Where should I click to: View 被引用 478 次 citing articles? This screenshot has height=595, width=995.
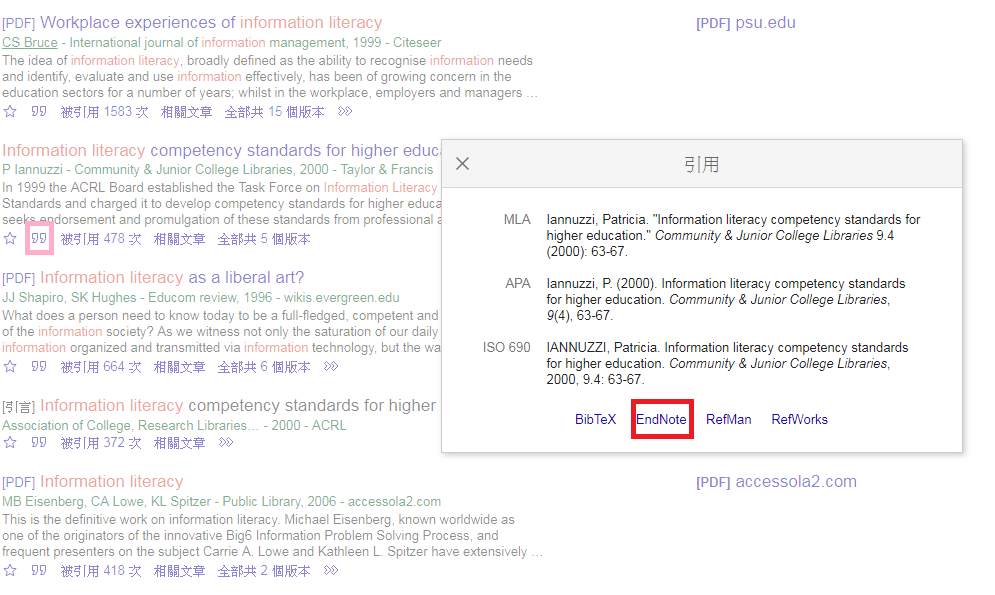click(x=101, y=239)
